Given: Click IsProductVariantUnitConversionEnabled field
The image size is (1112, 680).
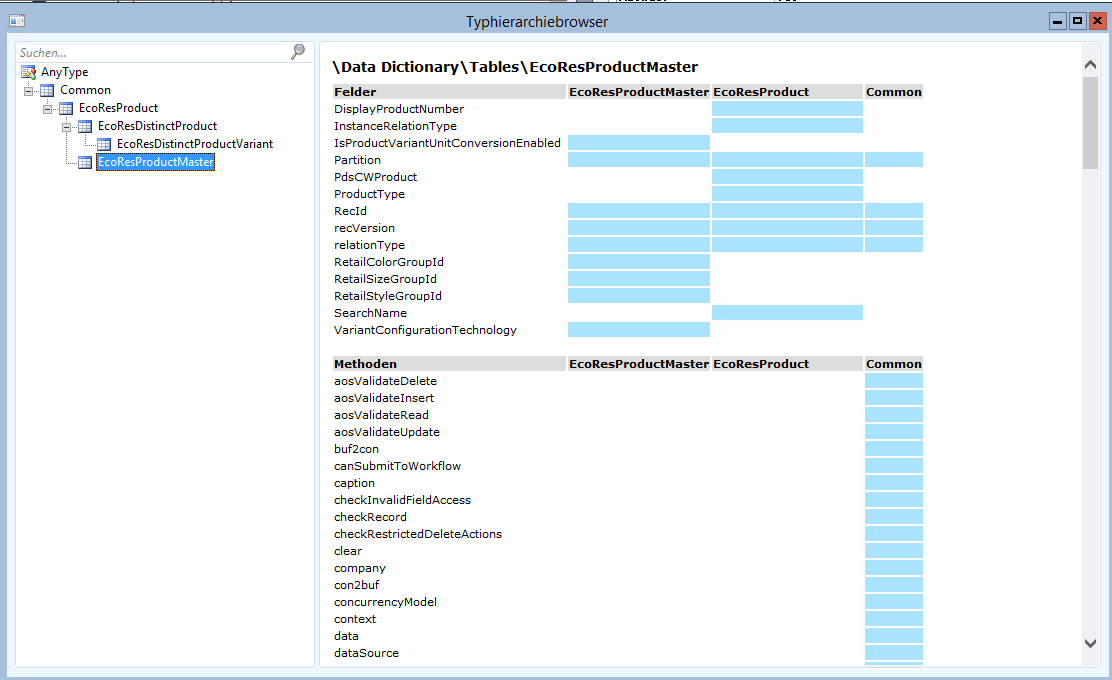Looking at the screenshot, I should coord(447,143).
